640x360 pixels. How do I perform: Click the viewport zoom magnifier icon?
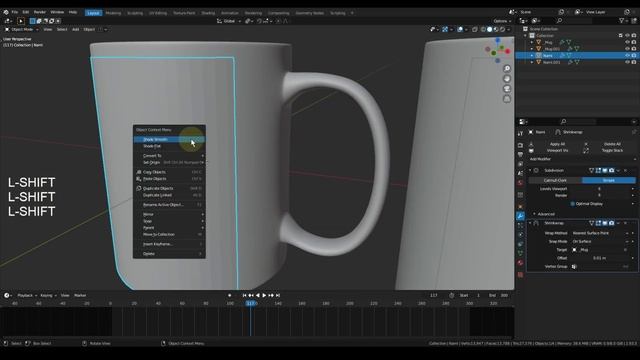coord(507,69)
